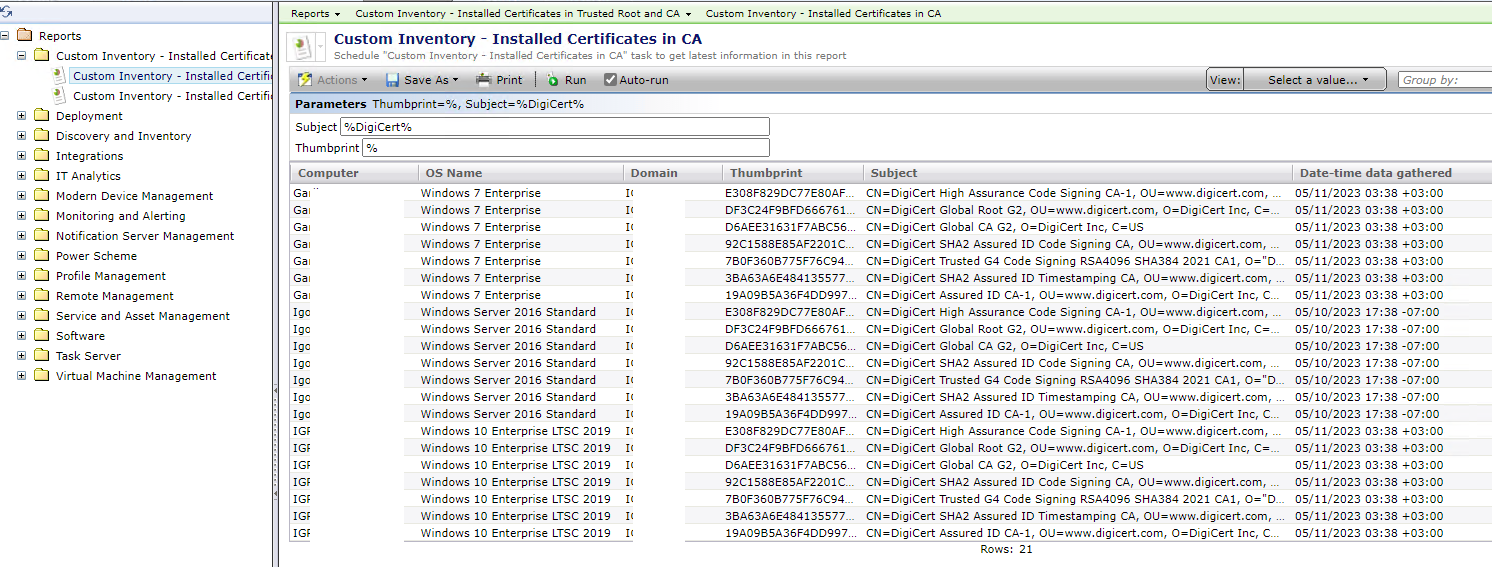
Task: Sort by the Thumbprint column header
Action: tap(766, 173)
